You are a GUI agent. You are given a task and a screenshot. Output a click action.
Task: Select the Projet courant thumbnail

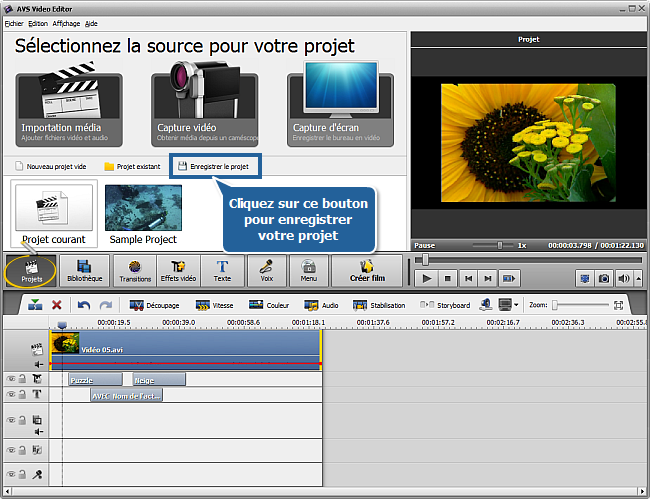point(54,214)
